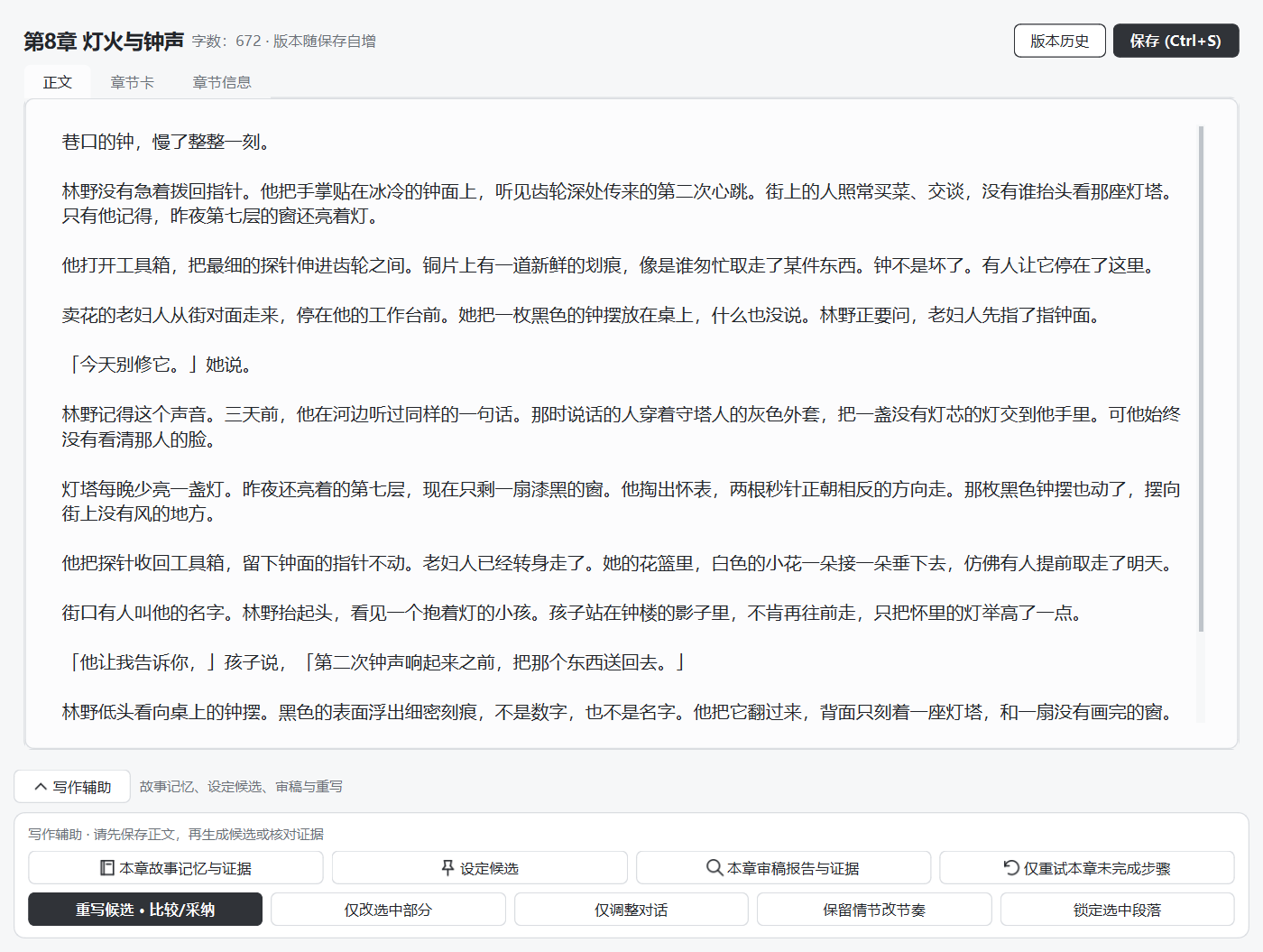
Task: Save with the 保存 (Ctrl+S) button
Action: coord(1175,41)
